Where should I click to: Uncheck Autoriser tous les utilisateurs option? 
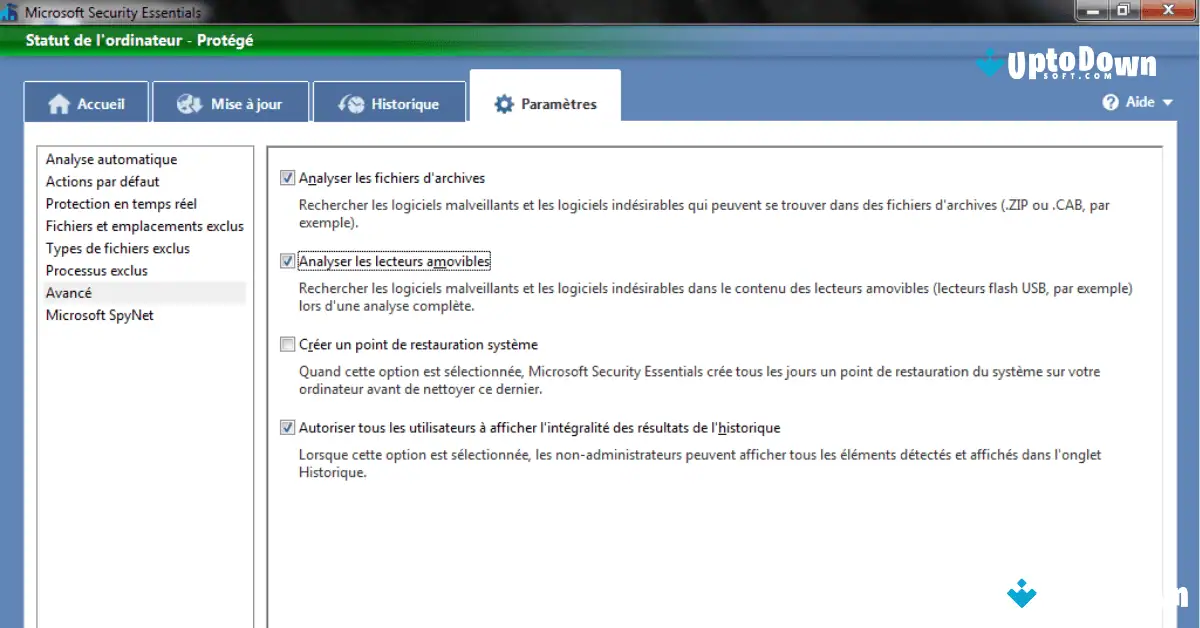(287, 427)
